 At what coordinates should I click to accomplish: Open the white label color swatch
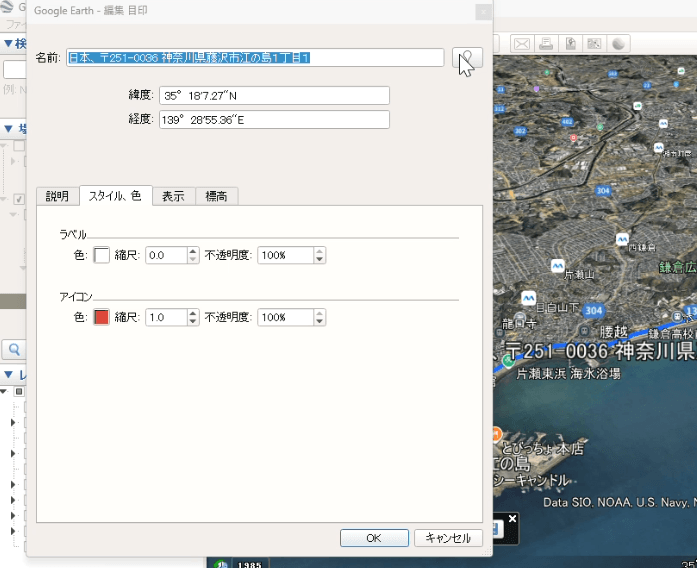click(101, 255)
